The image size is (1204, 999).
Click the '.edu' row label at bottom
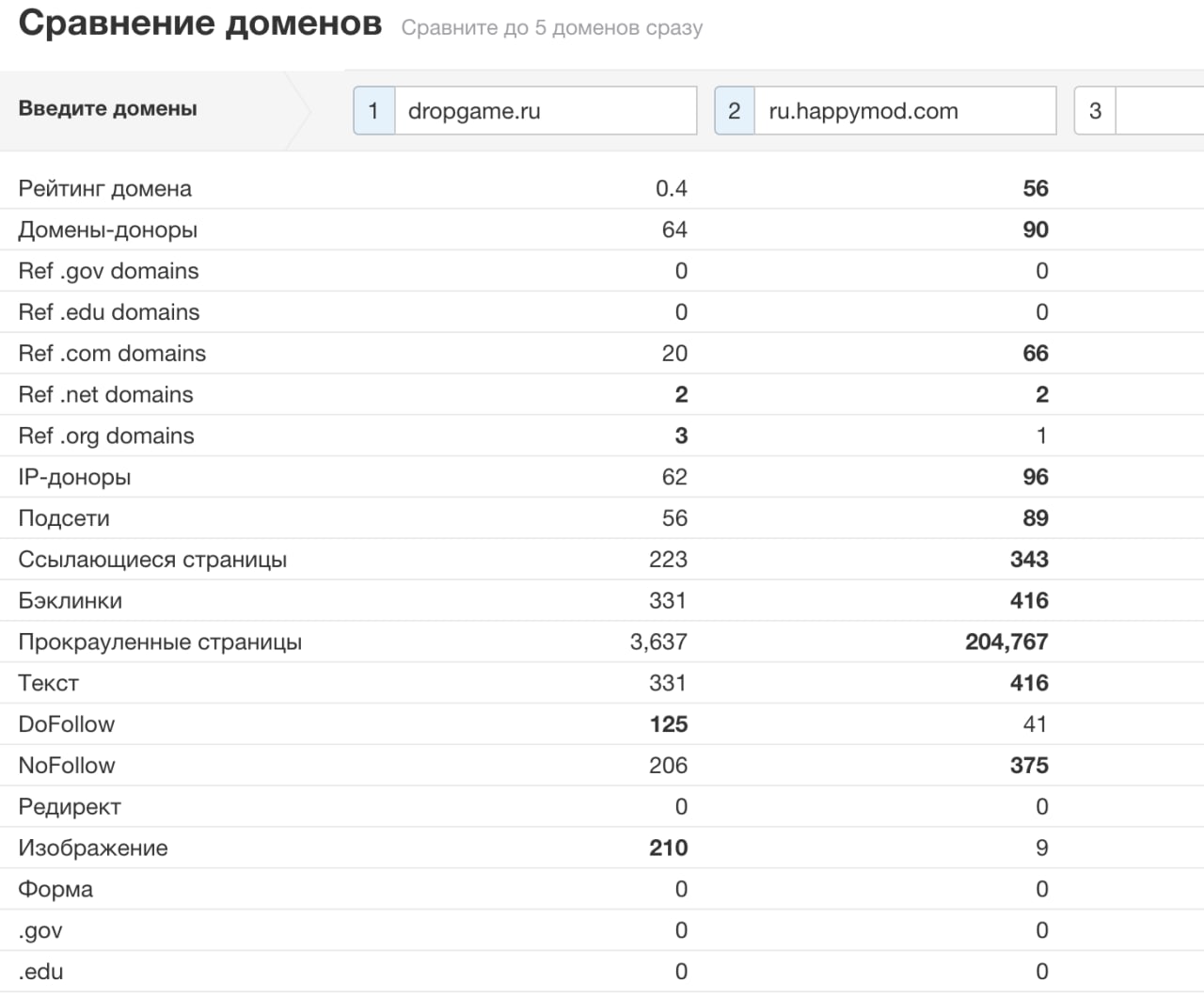coord(40,973)
